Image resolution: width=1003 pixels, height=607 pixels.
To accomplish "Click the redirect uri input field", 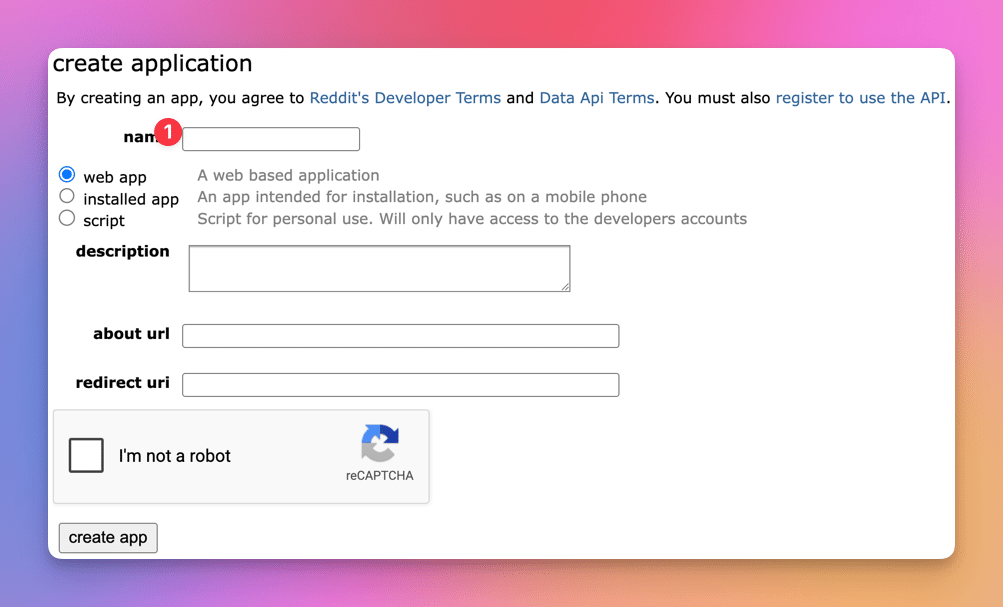I will 400,385.
